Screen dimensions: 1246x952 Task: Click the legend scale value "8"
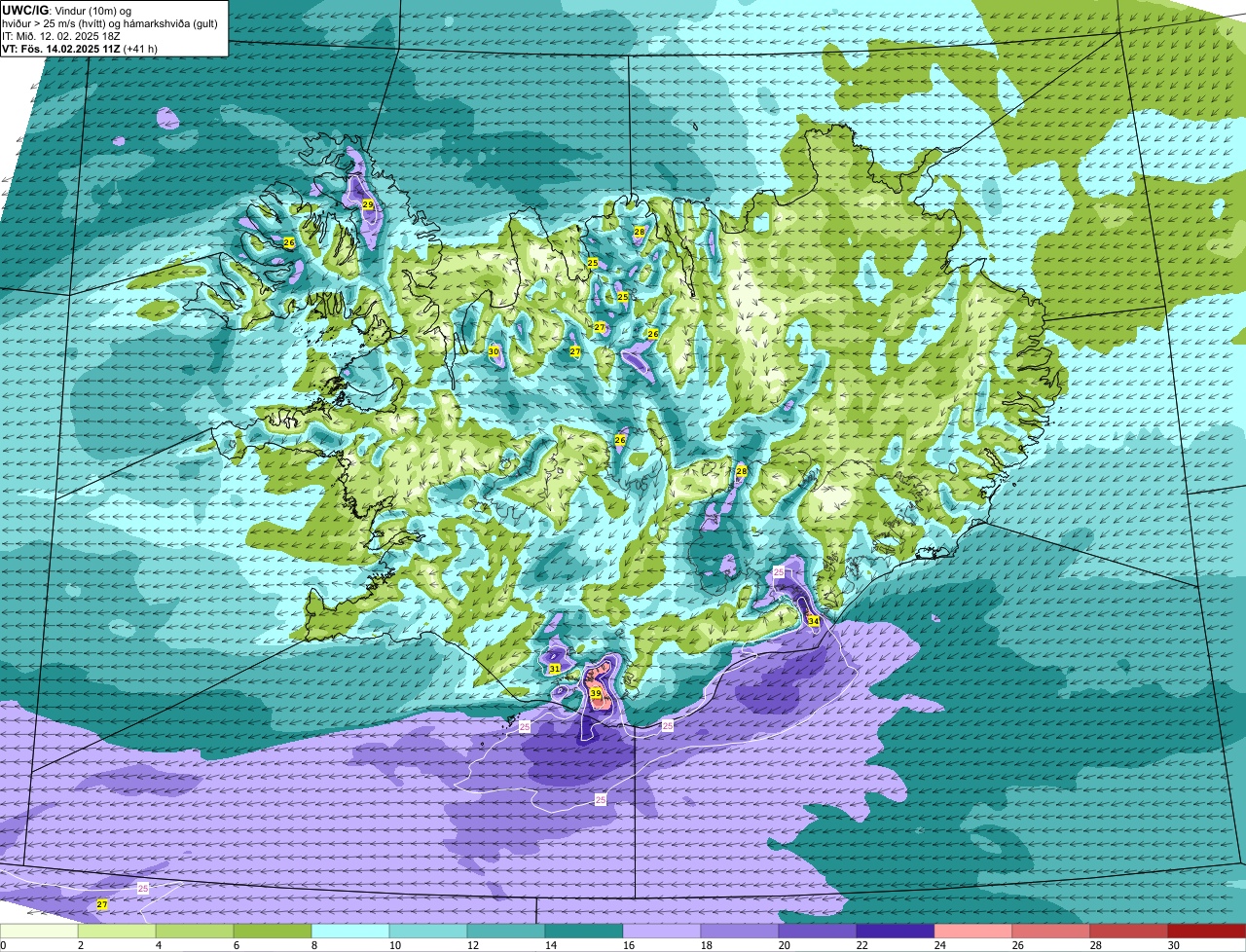coord(313,945)
